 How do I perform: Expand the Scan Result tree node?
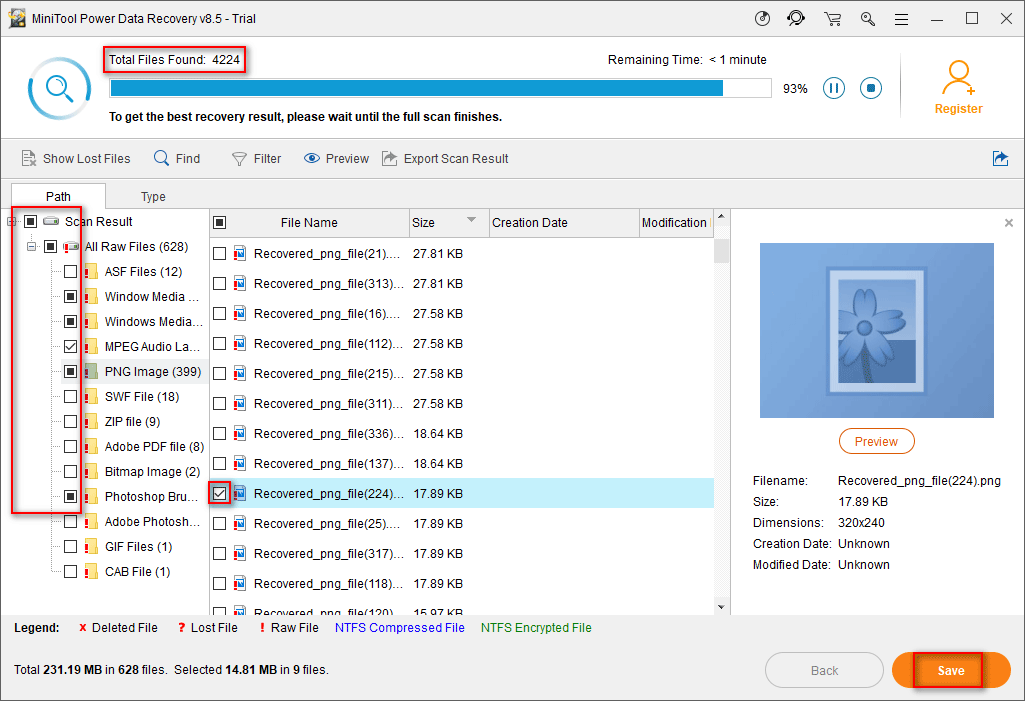[11, 222]
